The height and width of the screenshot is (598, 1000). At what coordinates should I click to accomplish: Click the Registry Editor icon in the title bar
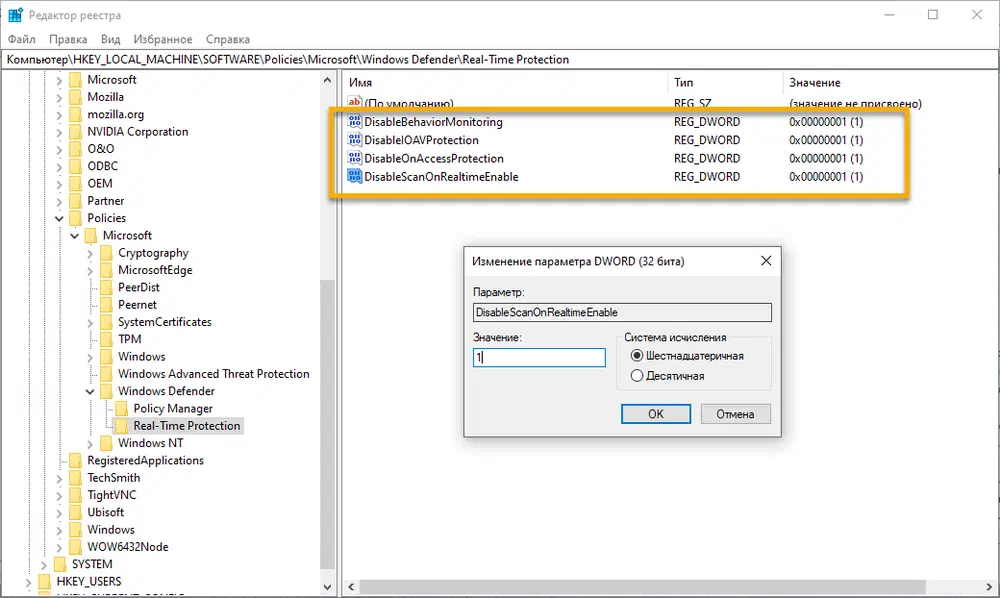[x=14, y=14]
